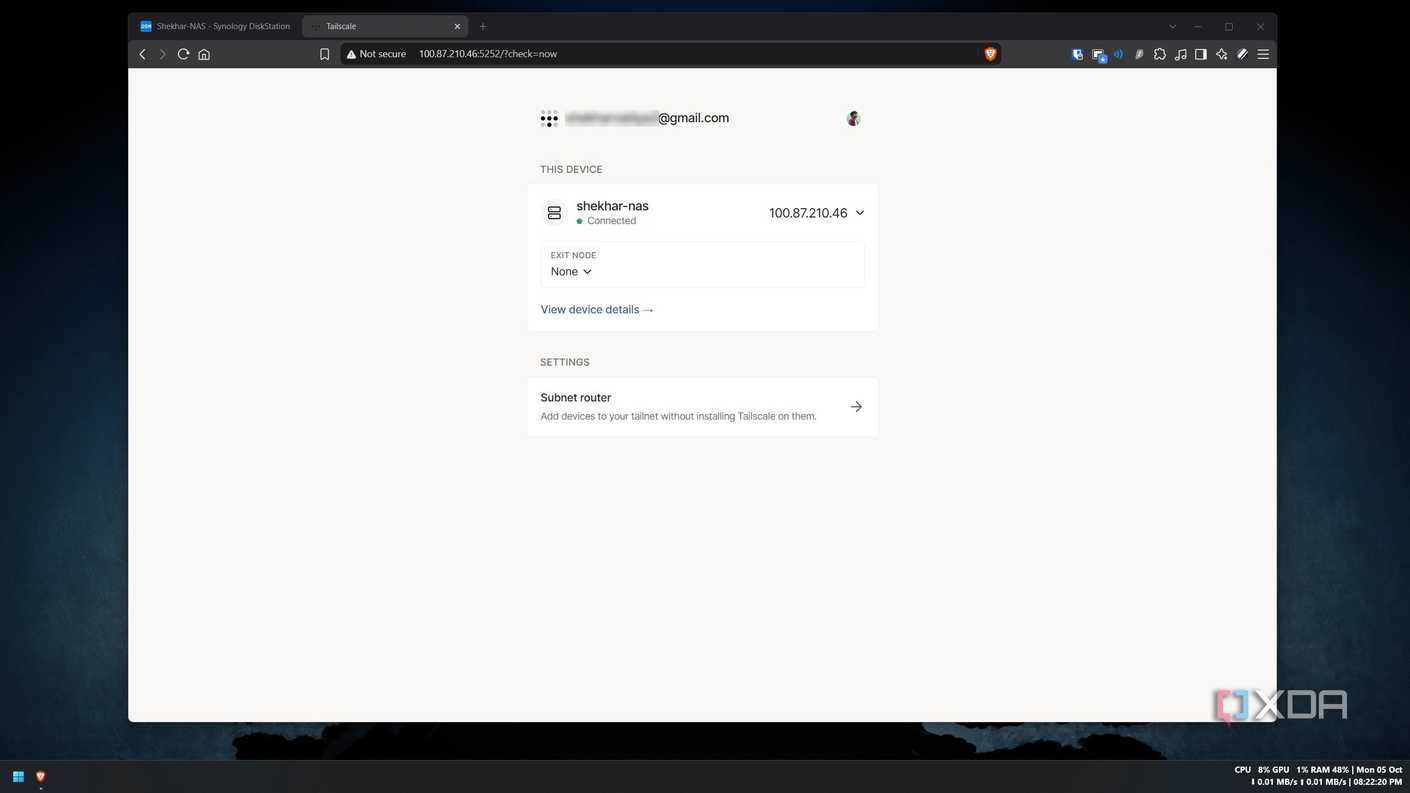Click the browser forward arrow
This screenshot has width=1410, height=793.
tap(162, 54)
